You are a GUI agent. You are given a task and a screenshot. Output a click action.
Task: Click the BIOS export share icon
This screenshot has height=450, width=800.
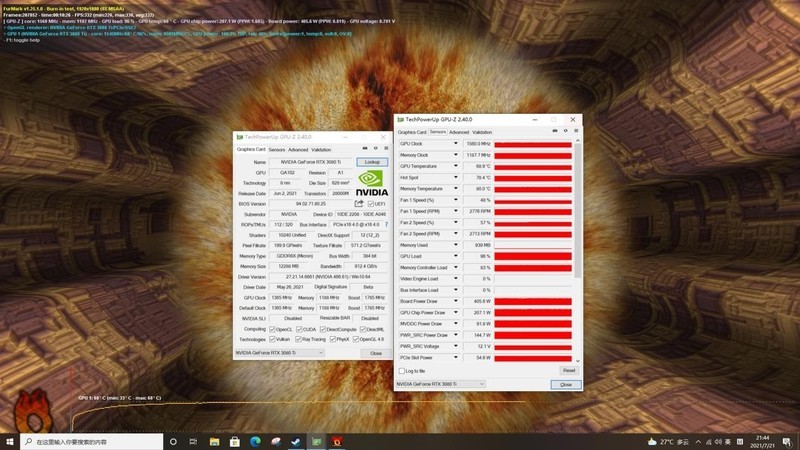coord(359,204)
